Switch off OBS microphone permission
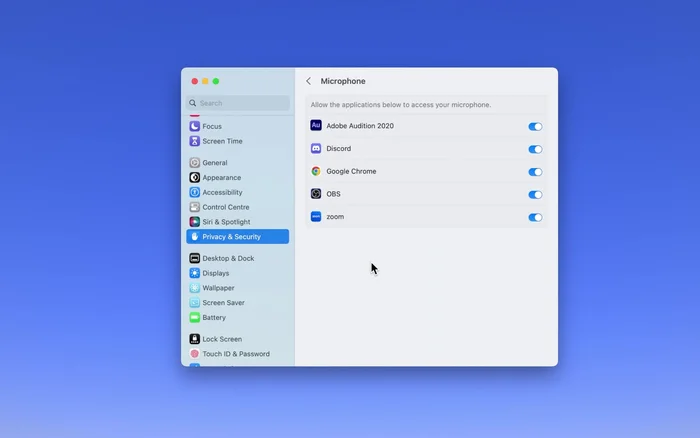 535,195
